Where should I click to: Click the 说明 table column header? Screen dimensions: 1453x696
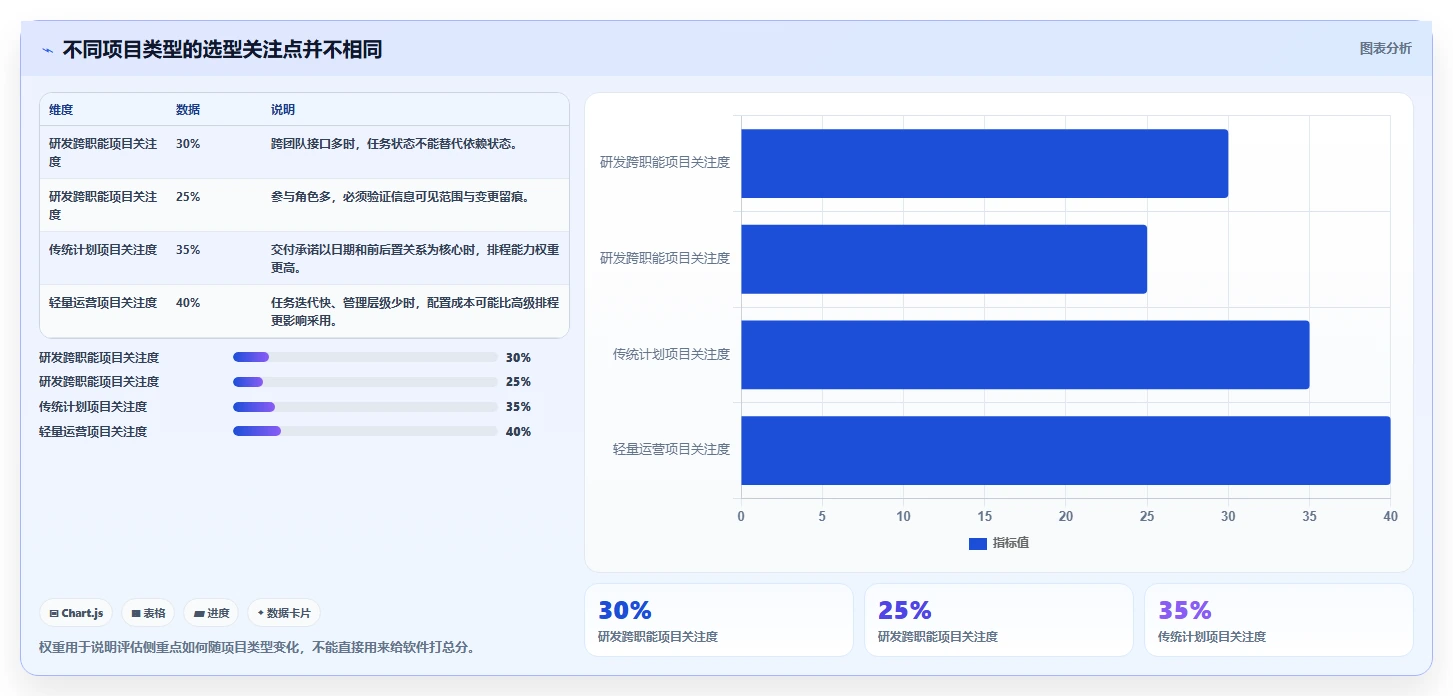pyautogui.click(x=283, y=110)
